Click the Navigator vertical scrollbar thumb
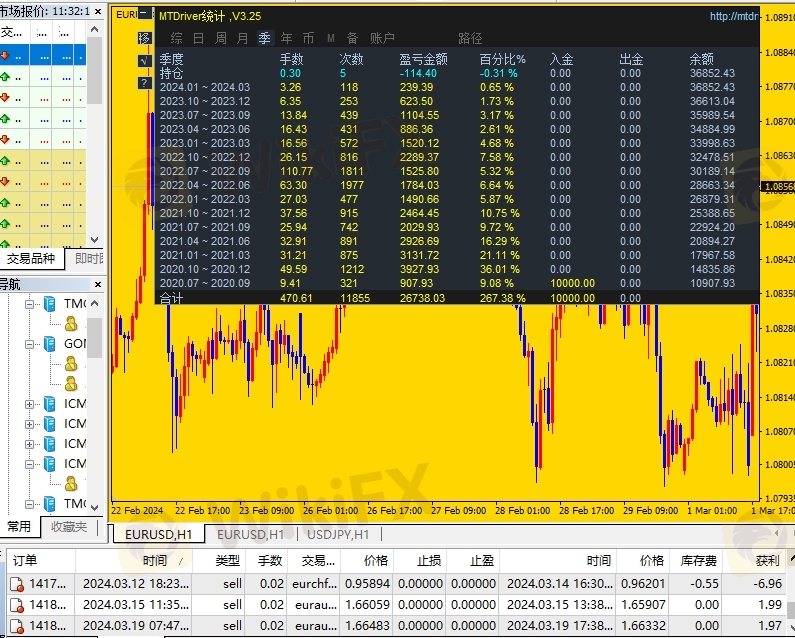This screenshot has height=638, width=795. 94,337
